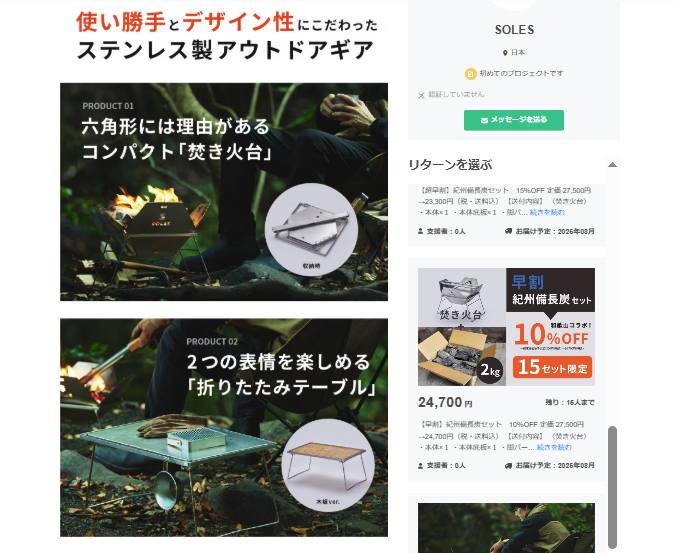This screenshot has height=553, width=679.
Task: Open 続きを読む in the 24,700円 return
Action: coord(554,447)
